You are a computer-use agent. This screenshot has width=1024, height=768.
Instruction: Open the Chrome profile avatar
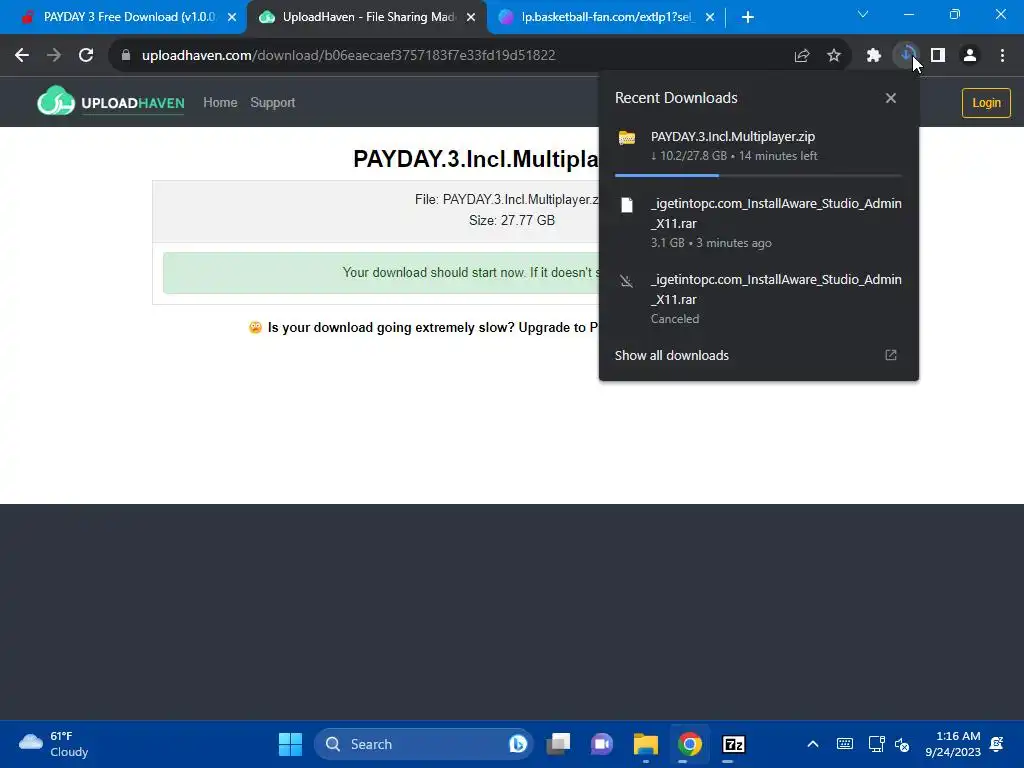[x=970, y=56]
